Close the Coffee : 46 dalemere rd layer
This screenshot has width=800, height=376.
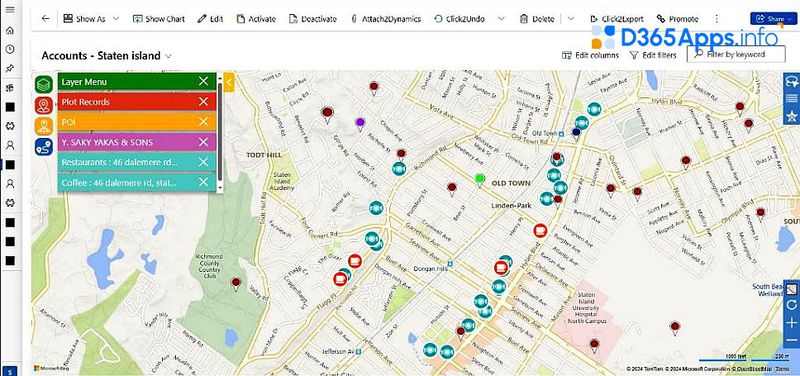pos(204,182)
